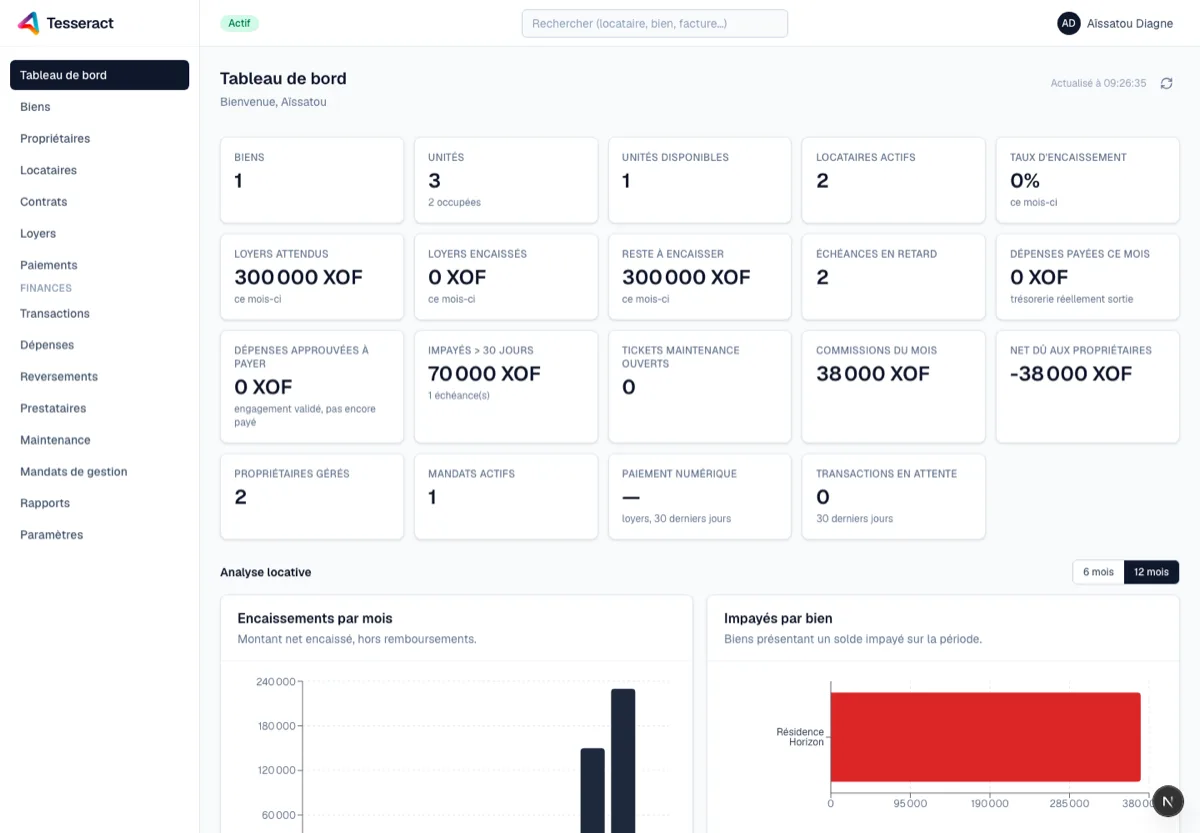The height and width of the screenshot is (833, 1200).
Task: Click the Encaissements par mois heading
Action: [315, 618]
